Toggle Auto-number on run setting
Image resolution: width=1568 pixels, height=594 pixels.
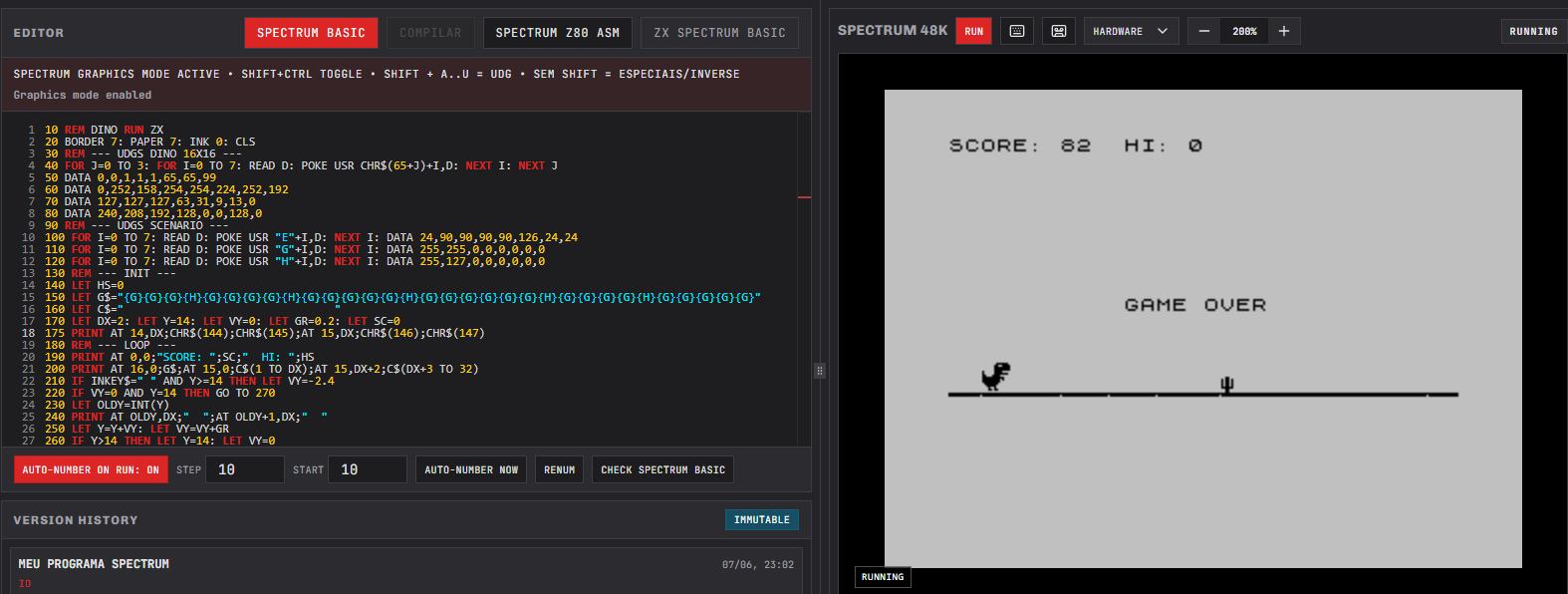[91, 469]
